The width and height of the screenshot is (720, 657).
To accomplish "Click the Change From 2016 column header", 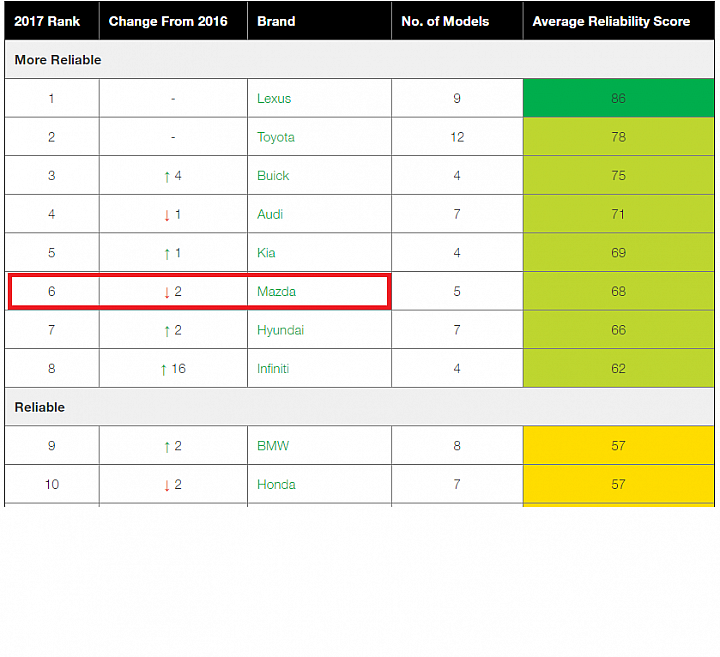I will coord(168,22).
